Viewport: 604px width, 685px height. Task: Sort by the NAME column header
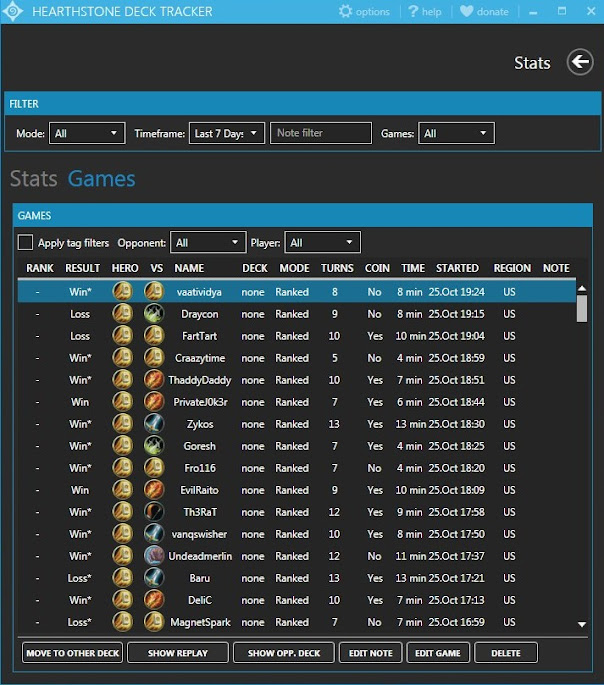(x=189, y=268)
